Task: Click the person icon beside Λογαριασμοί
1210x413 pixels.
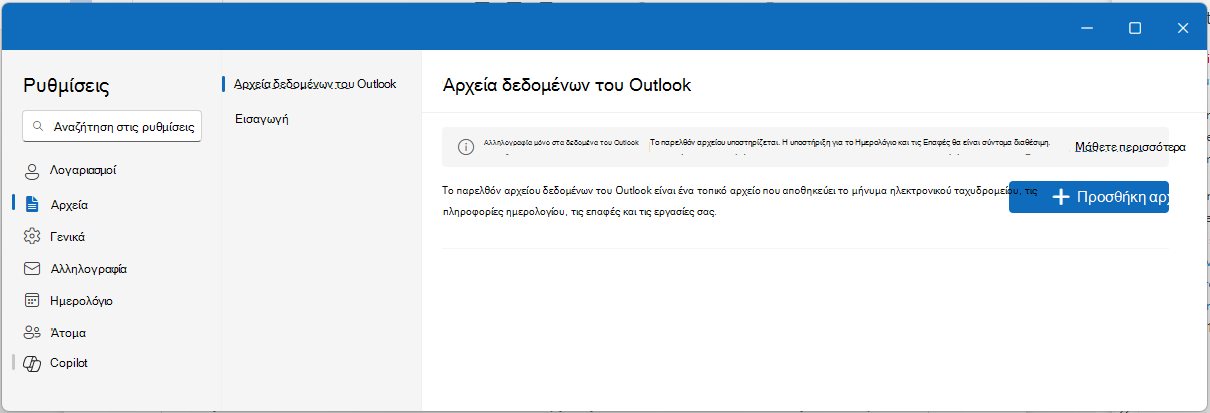Action: tap(31, 171)
